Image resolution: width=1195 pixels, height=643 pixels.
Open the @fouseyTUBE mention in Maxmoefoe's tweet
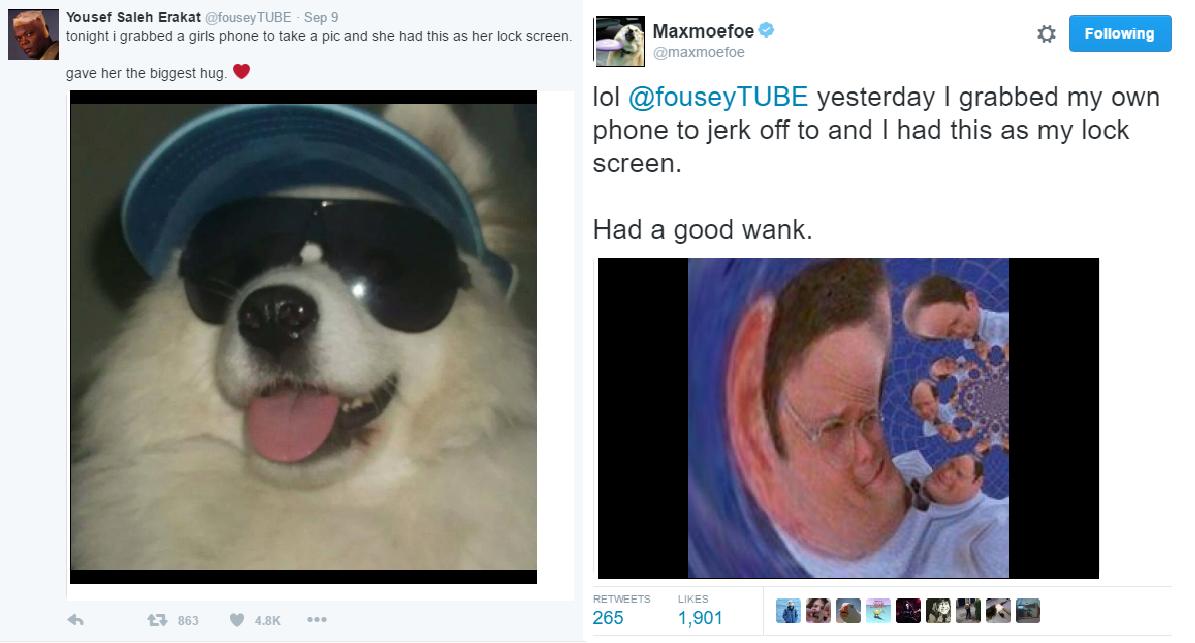(718, 97)
